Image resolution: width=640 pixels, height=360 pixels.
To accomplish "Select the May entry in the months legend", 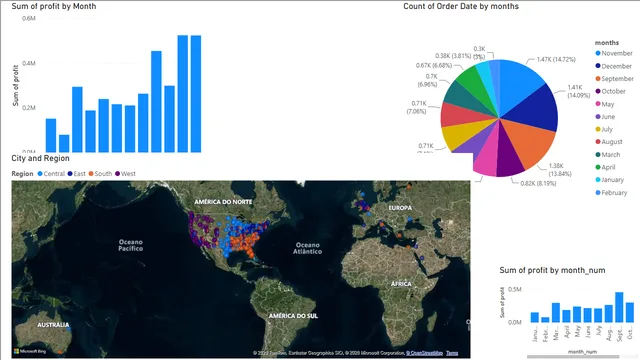I will click(x=605, y=104).
